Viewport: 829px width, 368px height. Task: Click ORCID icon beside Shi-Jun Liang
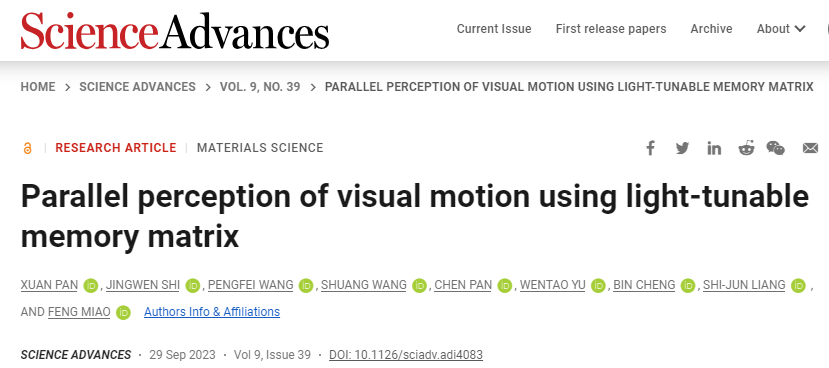coord(798,286)
